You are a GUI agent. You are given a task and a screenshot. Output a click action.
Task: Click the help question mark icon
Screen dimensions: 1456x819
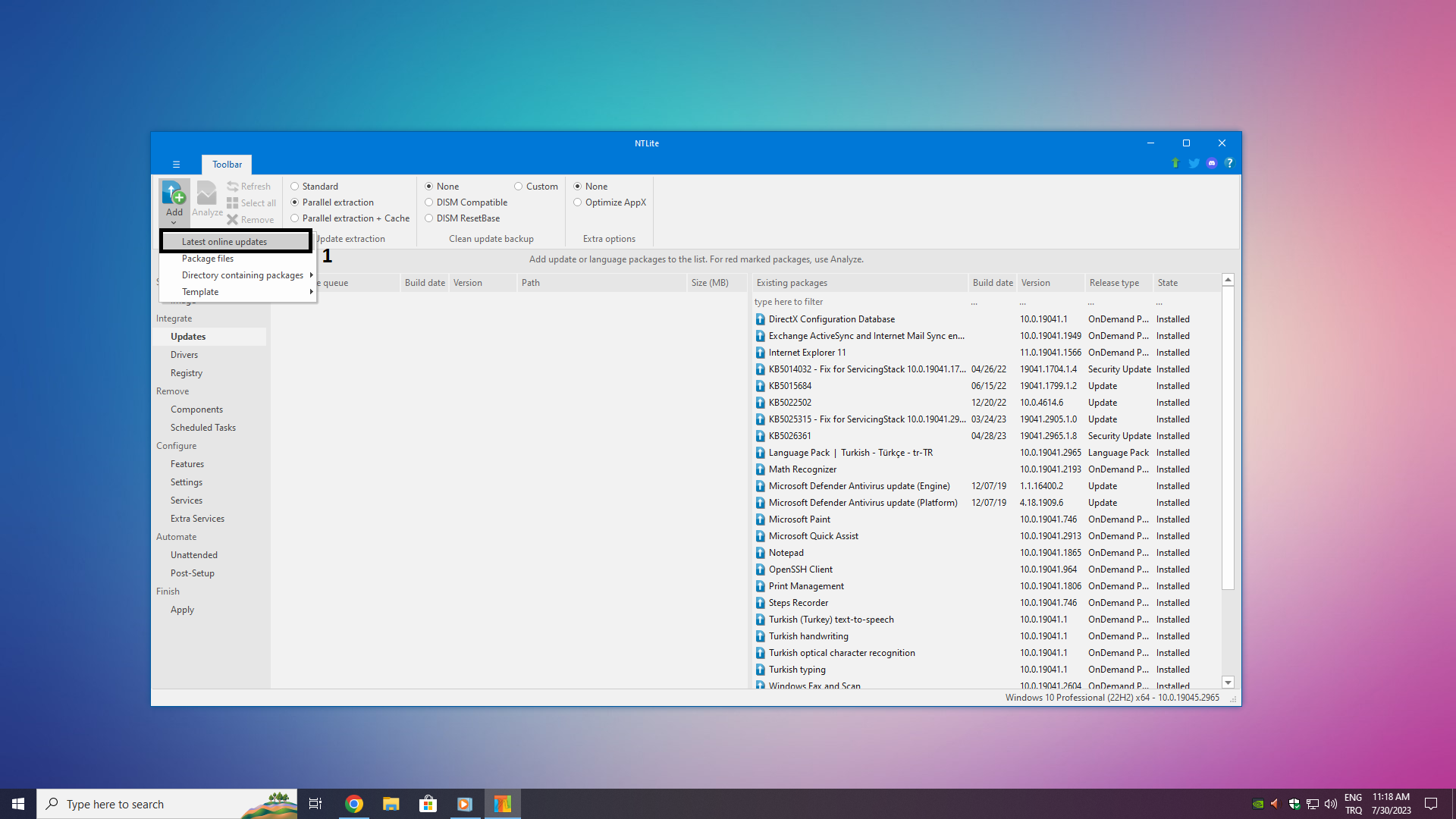coord(1229,163)
